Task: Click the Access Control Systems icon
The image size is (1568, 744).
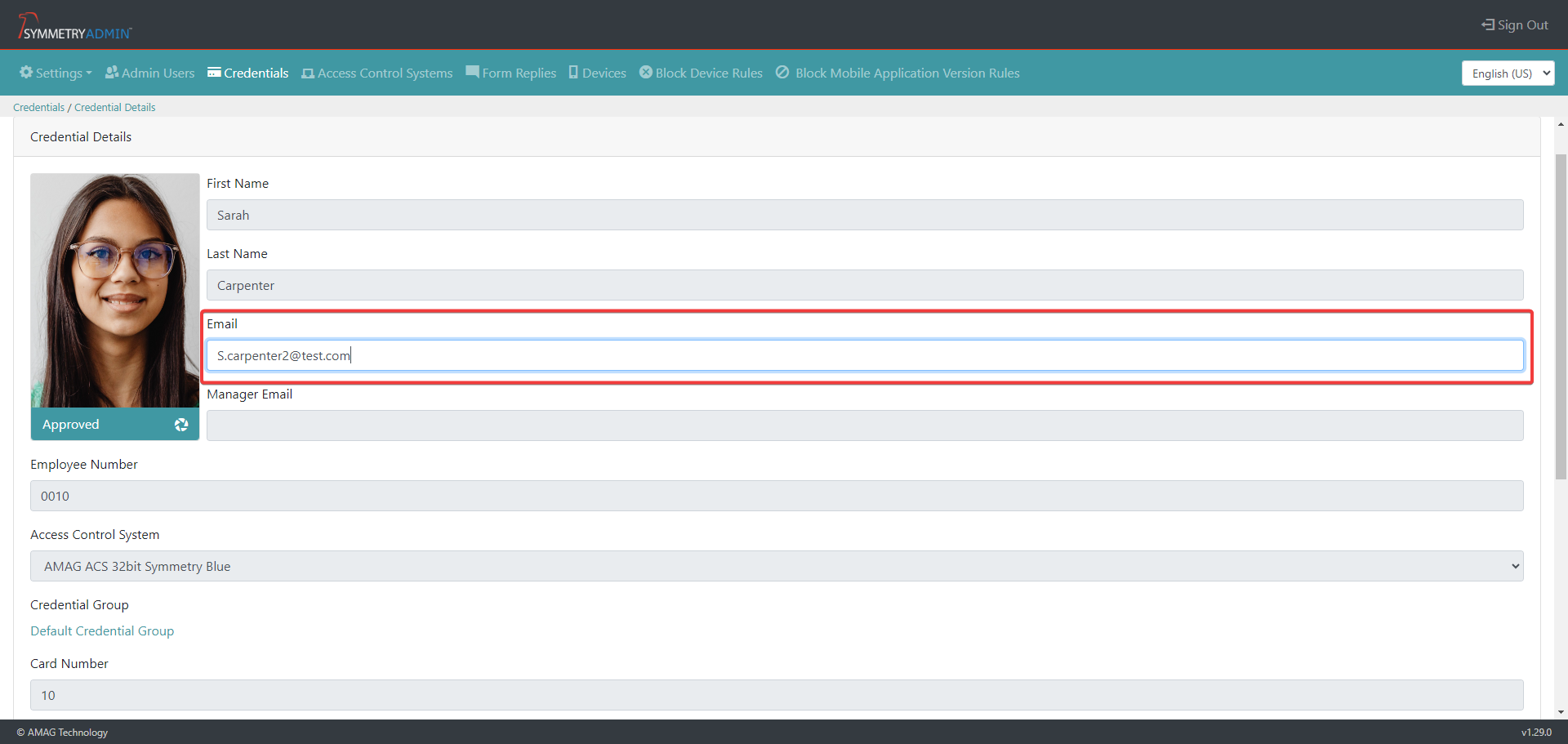Action: point(308,73)
